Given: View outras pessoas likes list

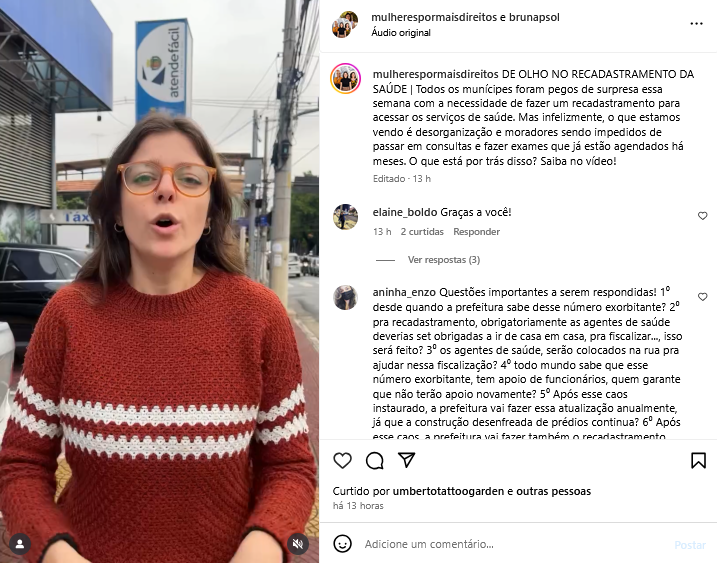Looking at the screenshot, I should coord(553,491).
